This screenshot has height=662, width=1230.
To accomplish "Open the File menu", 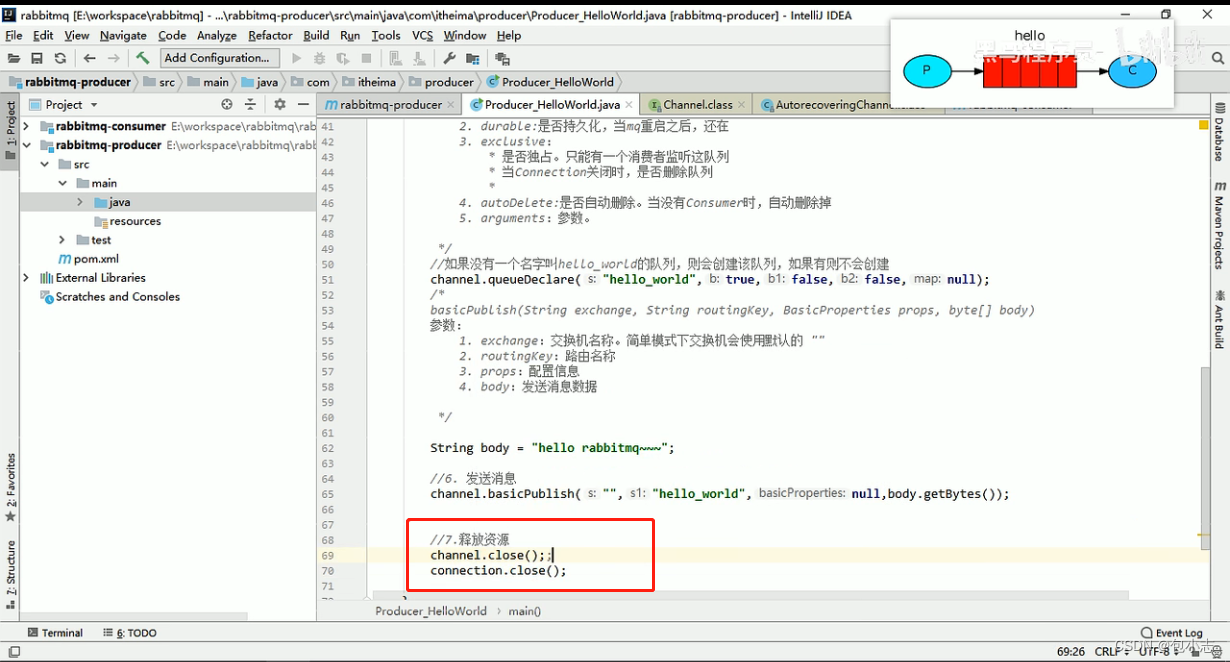I will 13,35.
